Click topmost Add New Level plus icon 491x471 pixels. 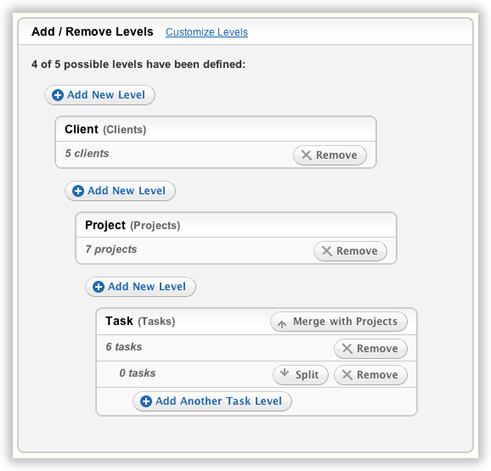coord(58,95)
